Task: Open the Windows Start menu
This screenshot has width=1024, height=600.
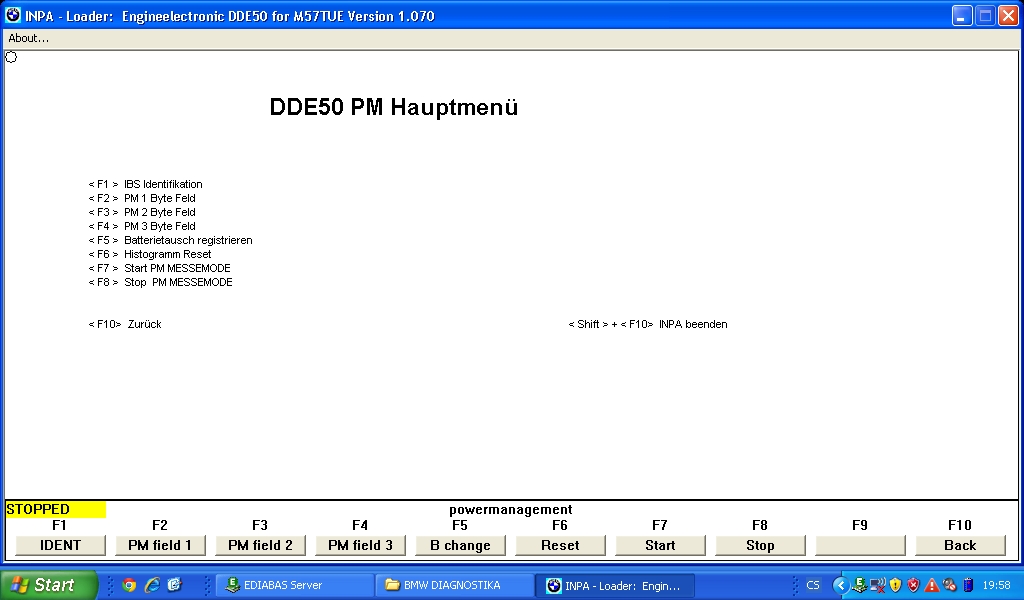Action: [48, 585]
